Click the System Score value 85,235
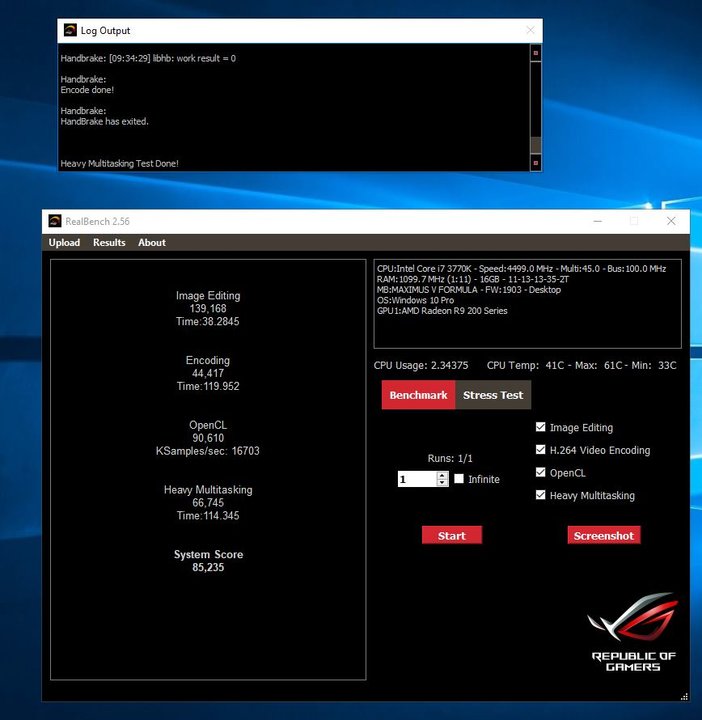 click(208, 567)
